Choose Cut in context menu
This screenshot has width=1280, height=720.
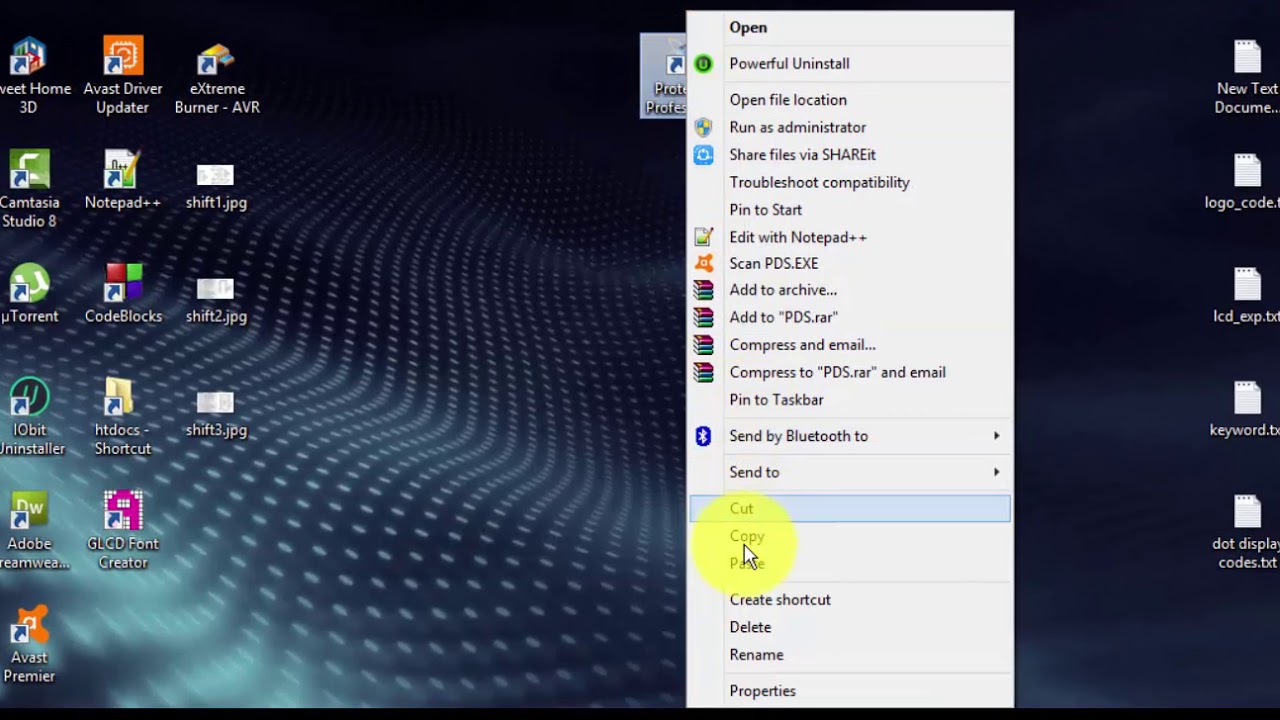(x=850, y=508)
